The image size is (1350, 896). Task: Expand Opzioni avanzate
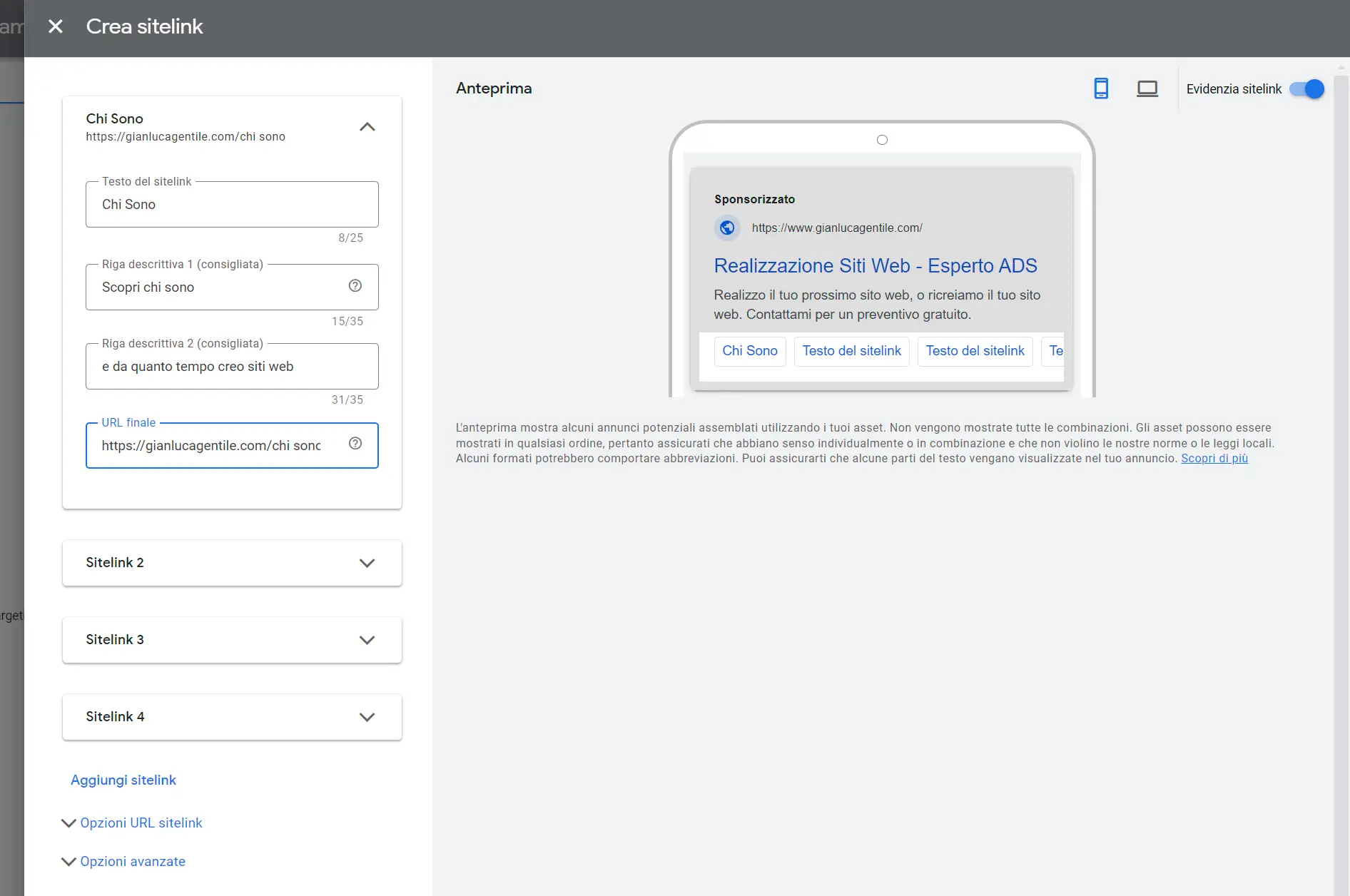pyautogui.click(x=124, y=861)
